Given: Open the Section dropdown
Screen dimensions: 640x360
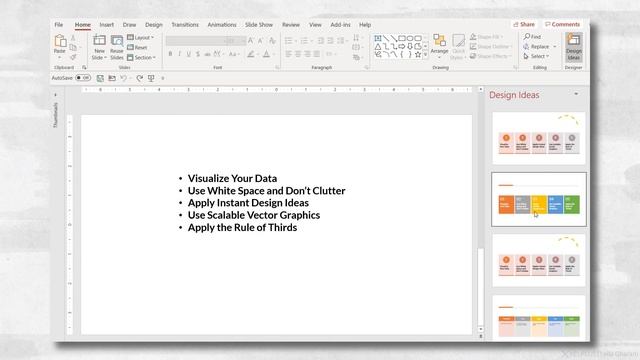Looking at the screenshot, I should click(141, 58).
